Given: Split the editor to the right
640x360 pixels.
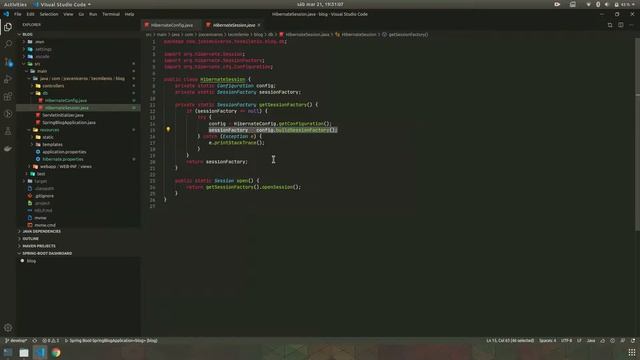Looking at the screenshot, I should tap(620, 25).
